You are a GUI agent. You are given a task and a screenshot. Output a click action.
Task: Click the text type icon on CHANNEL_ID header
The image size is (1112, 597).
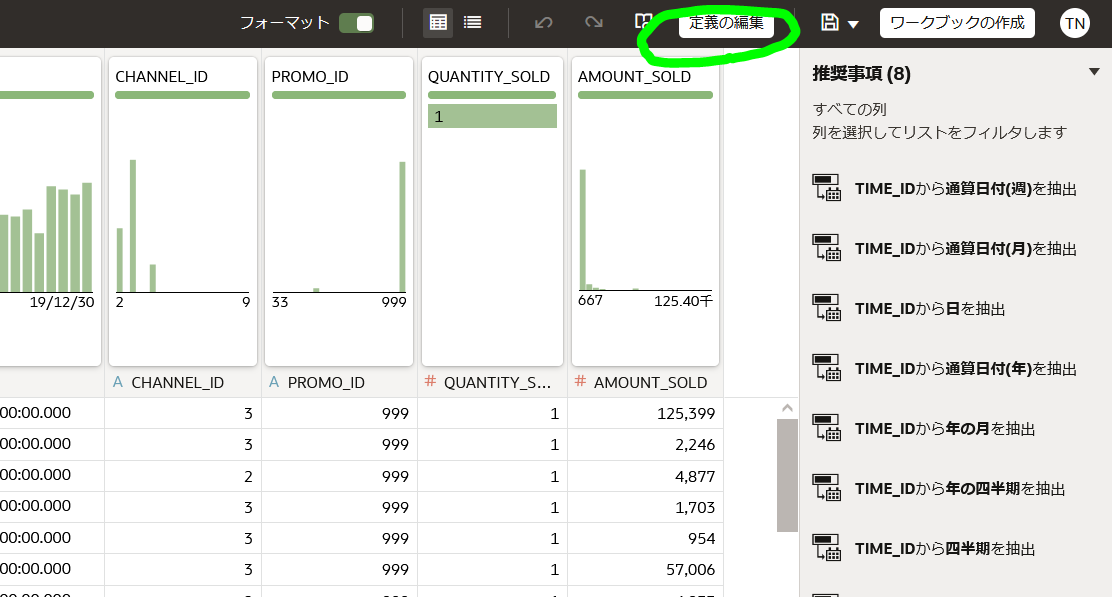(x=118, y=382)
